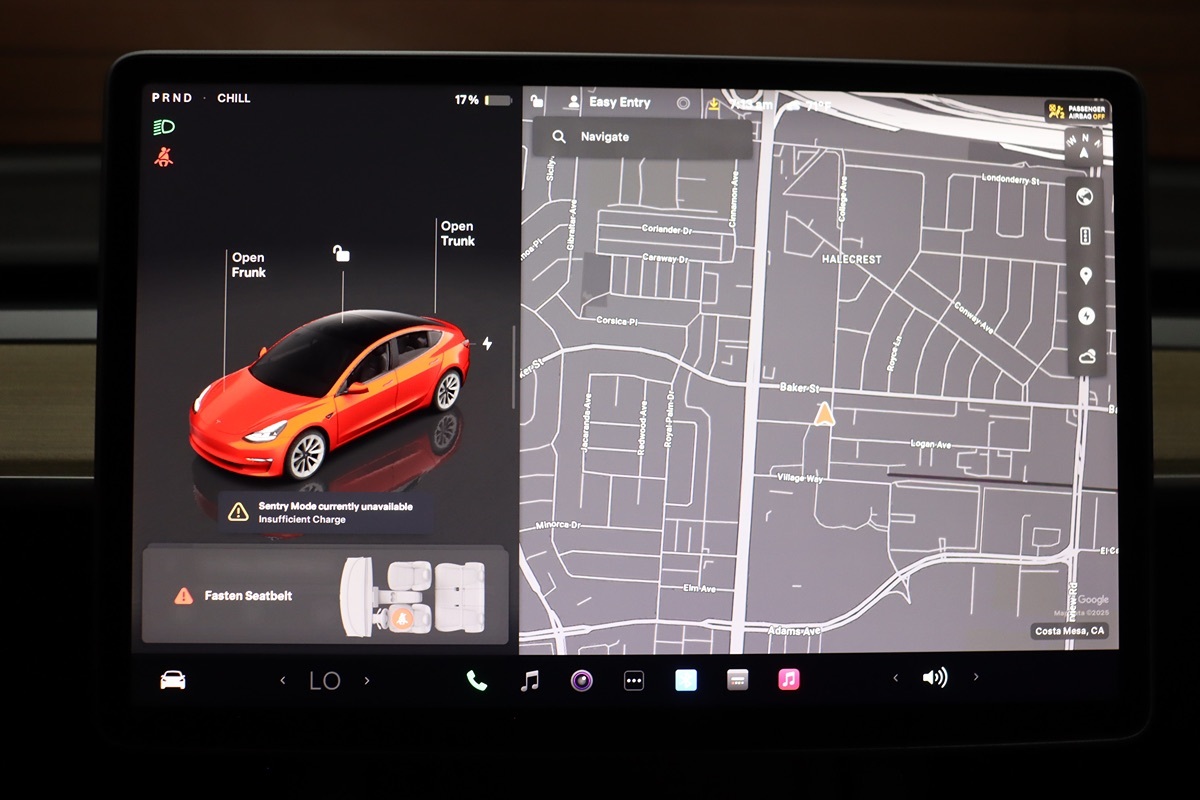Raise temperature with right arrow beside LO
Image resolution: width=1200 pixels, height=800 pixels.
click(x=367, y=681)
